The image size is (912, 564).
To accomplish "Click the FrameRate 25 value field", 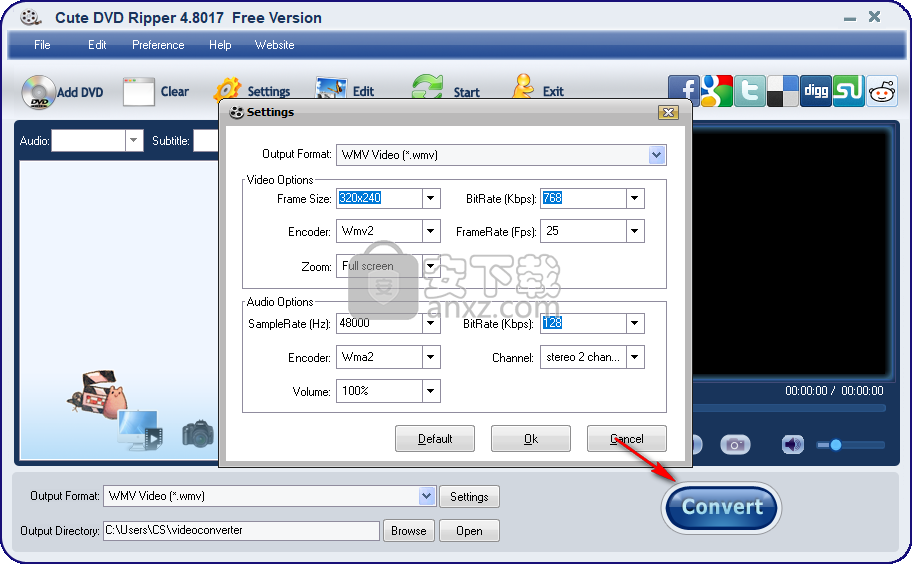I will (584, 231).
